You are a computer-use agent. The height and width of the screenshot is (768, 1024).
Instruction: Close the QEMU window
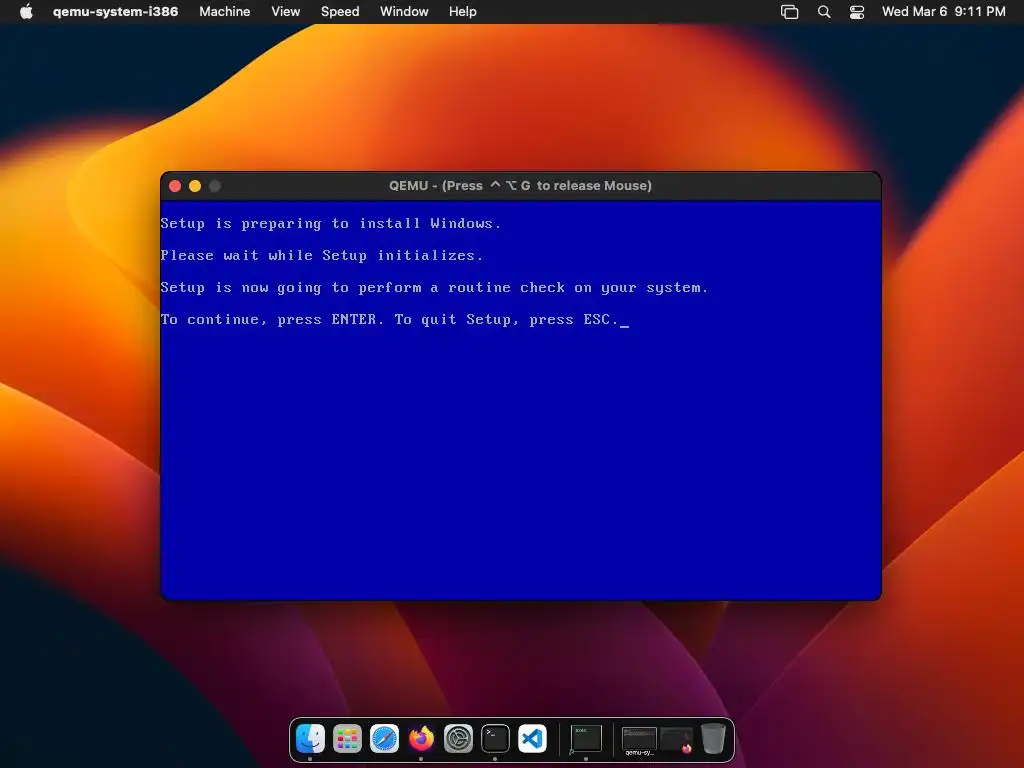click(175, 186)
